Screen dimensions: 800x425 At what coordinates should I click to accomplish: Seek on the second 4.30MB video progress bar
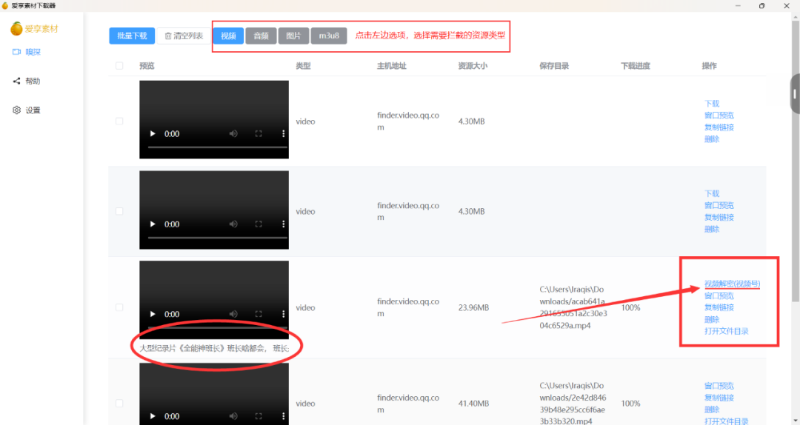click(x=217, y=238)
